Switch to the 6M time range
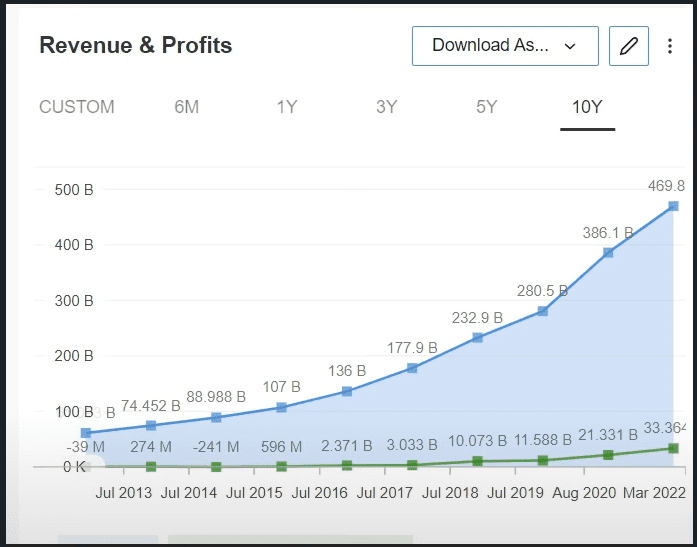697x547 pixels. coord(187,107)
